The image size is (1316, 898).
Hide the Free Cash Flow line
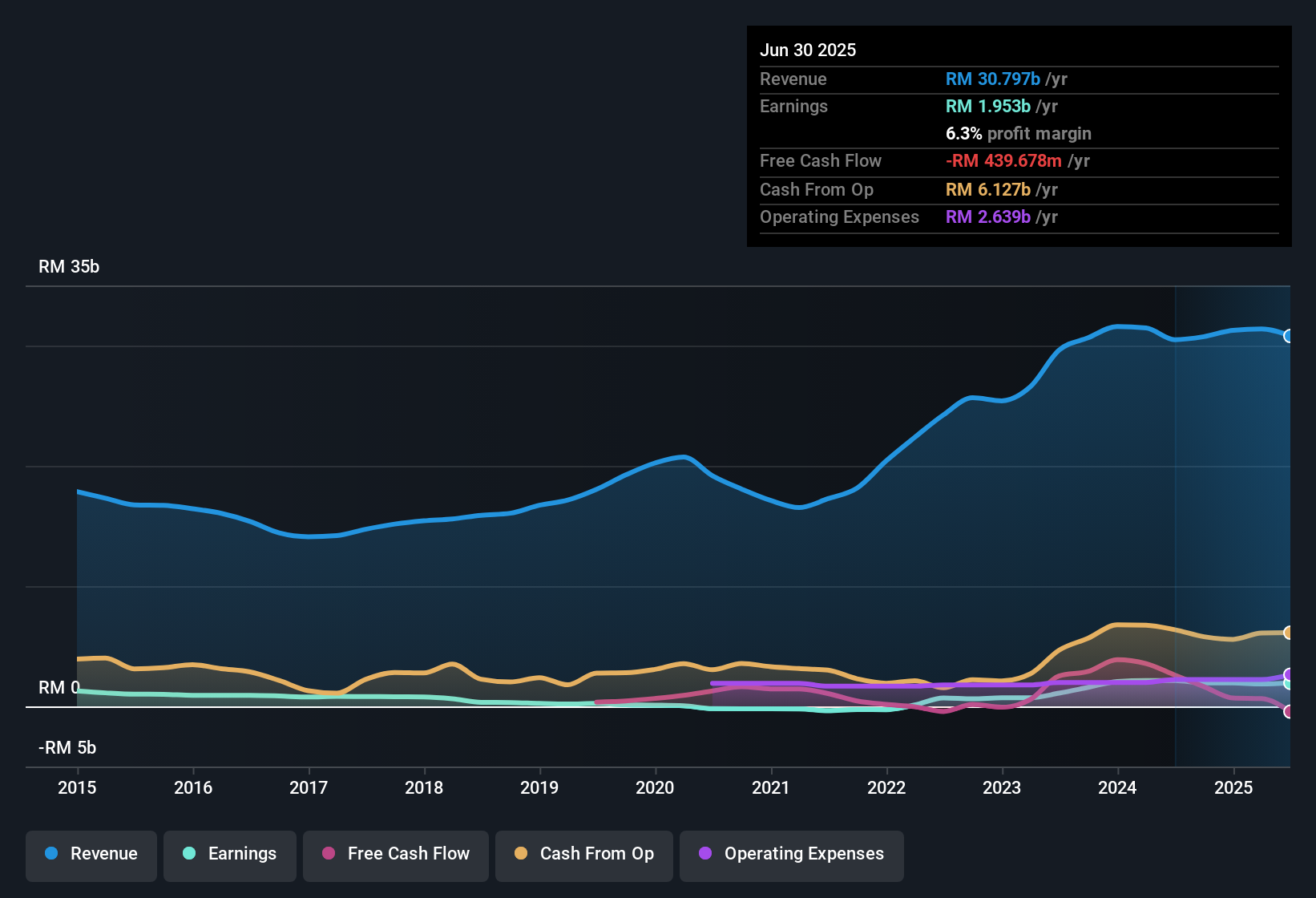tap(395, 854)
